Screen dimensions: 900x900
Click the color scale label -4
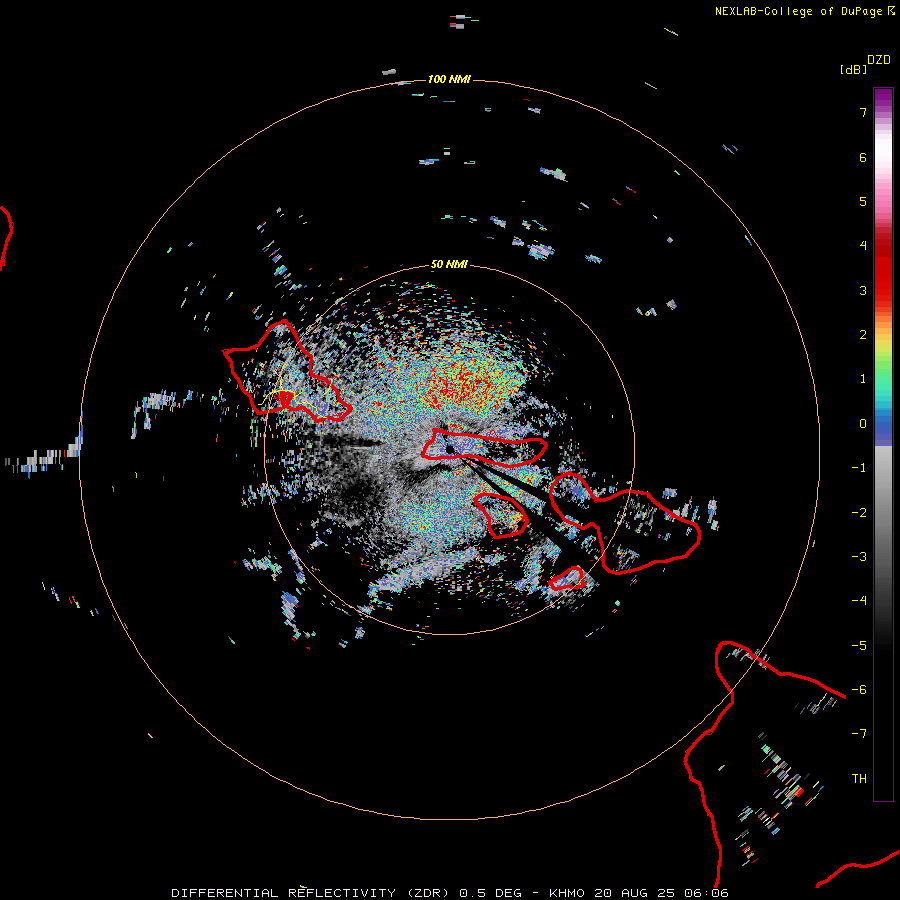(859, 601)
